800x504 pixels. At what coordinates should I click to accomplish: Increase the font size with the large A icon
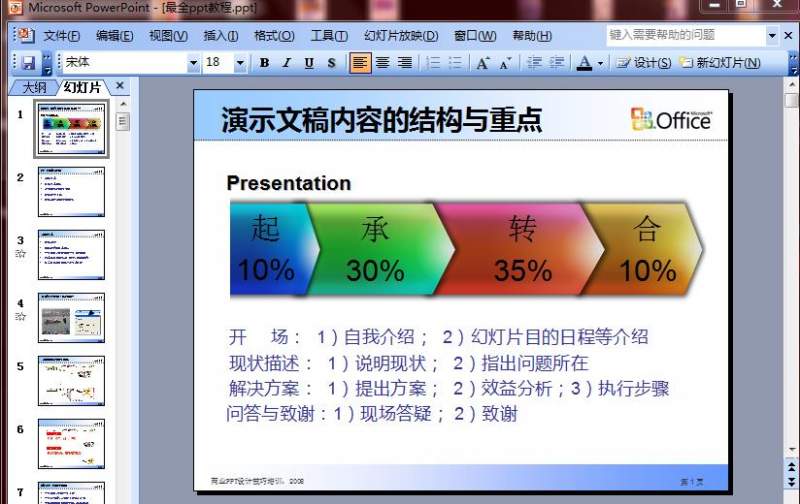[483, 63]
